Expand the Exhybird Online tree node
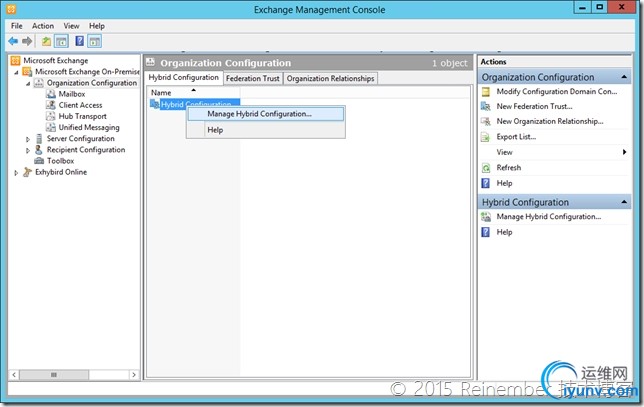The width and height of the screenshot is (644, 407). (16, 173)
